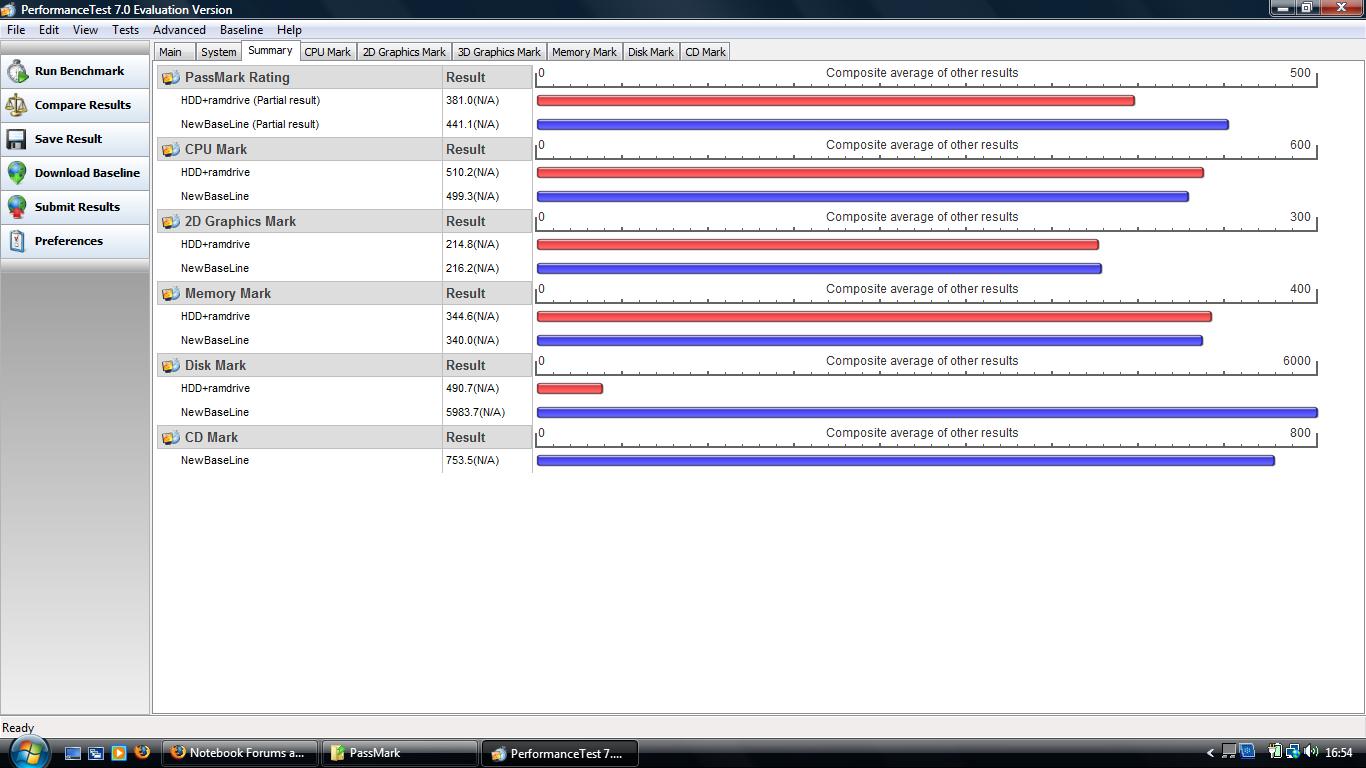1366x768 pixels.
Task: Open the Tests menu
Action: 125,30
